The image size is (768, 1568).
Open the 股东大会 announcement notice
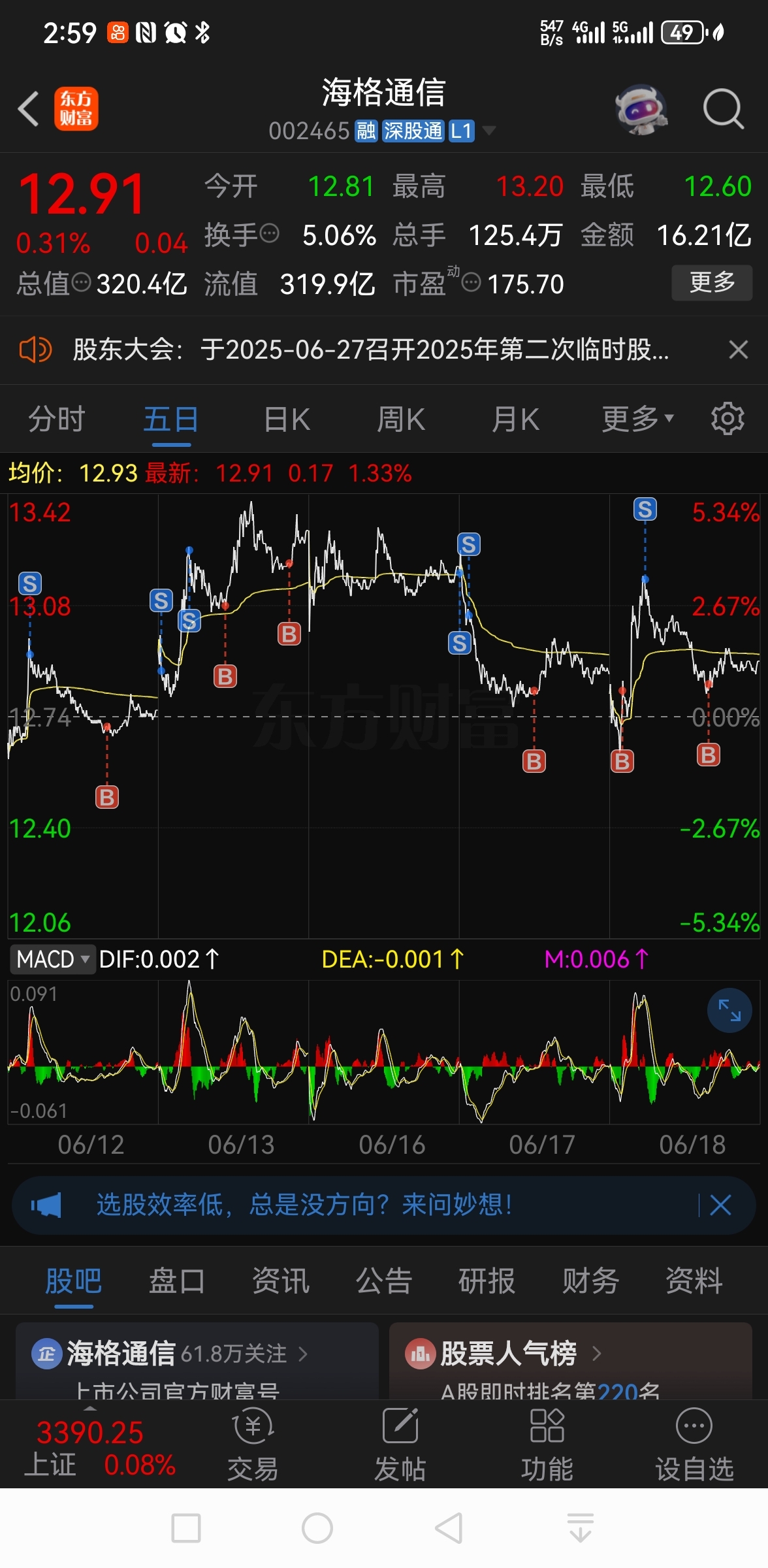click(370, 350)
